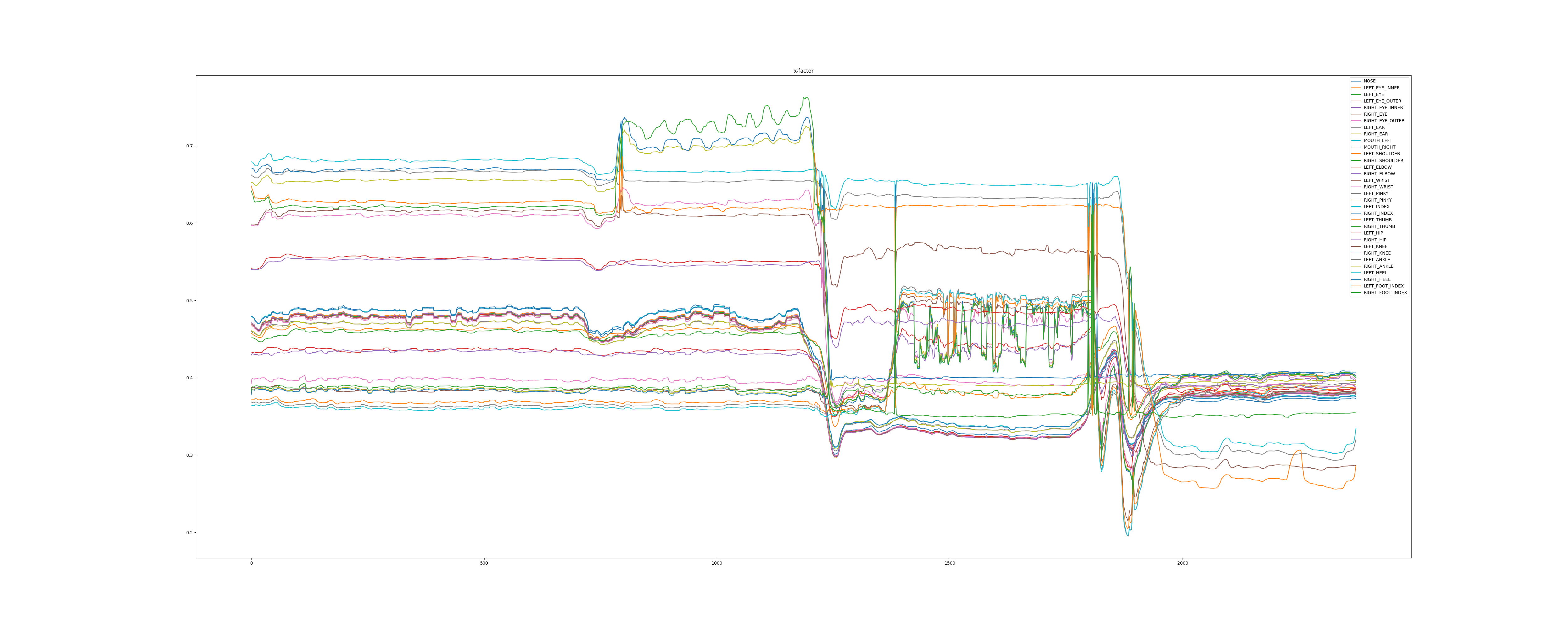Screen dimensions: 1568x627
Task: Select RIGHT_ELBOW legend label
Action: (1379, 173)
